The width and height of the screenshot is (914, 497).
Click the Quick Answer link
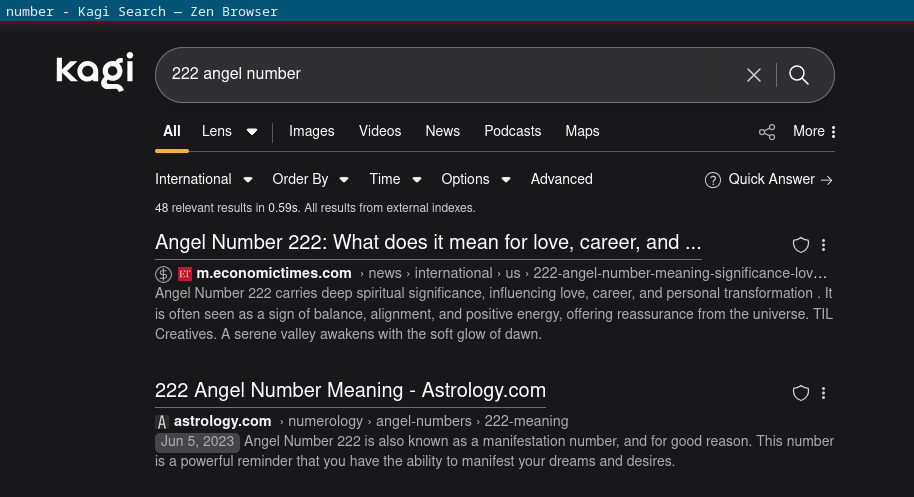pyautogui.click(x=769, y=179)
